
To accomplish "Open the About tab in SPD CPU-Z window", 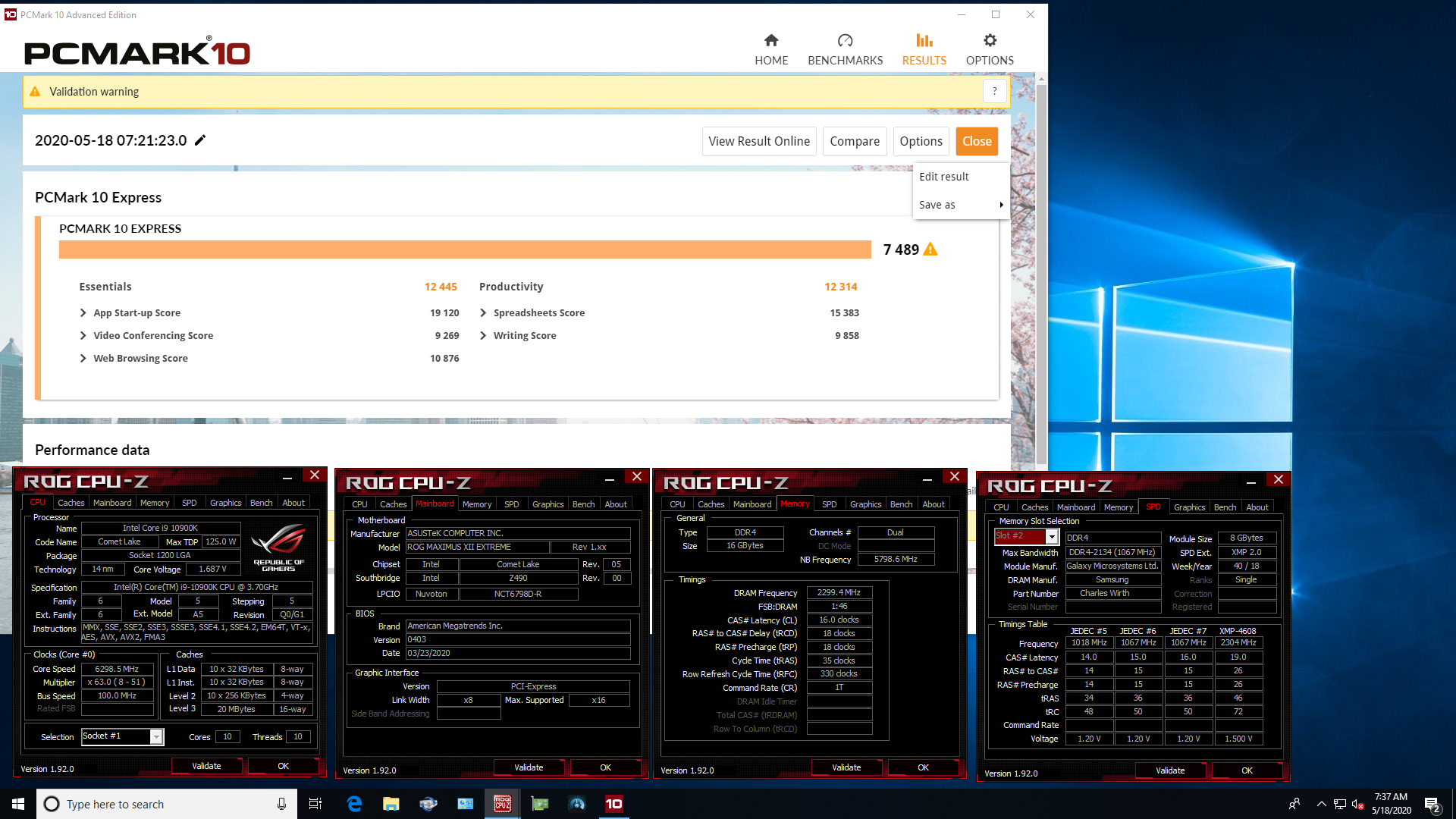I will coord(1257,507).
